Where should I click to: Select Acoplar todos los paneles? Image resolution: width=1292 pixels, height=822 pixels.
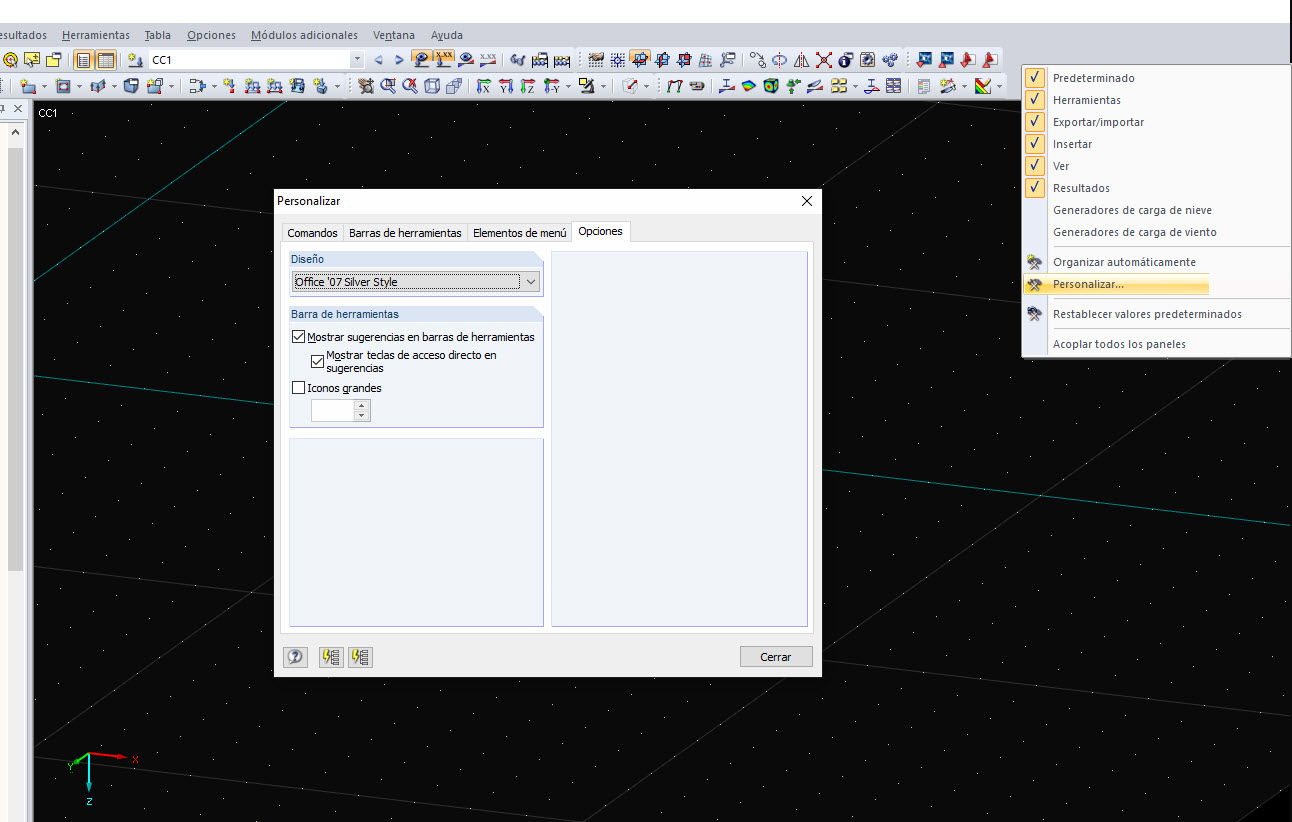coord(1119,344)
